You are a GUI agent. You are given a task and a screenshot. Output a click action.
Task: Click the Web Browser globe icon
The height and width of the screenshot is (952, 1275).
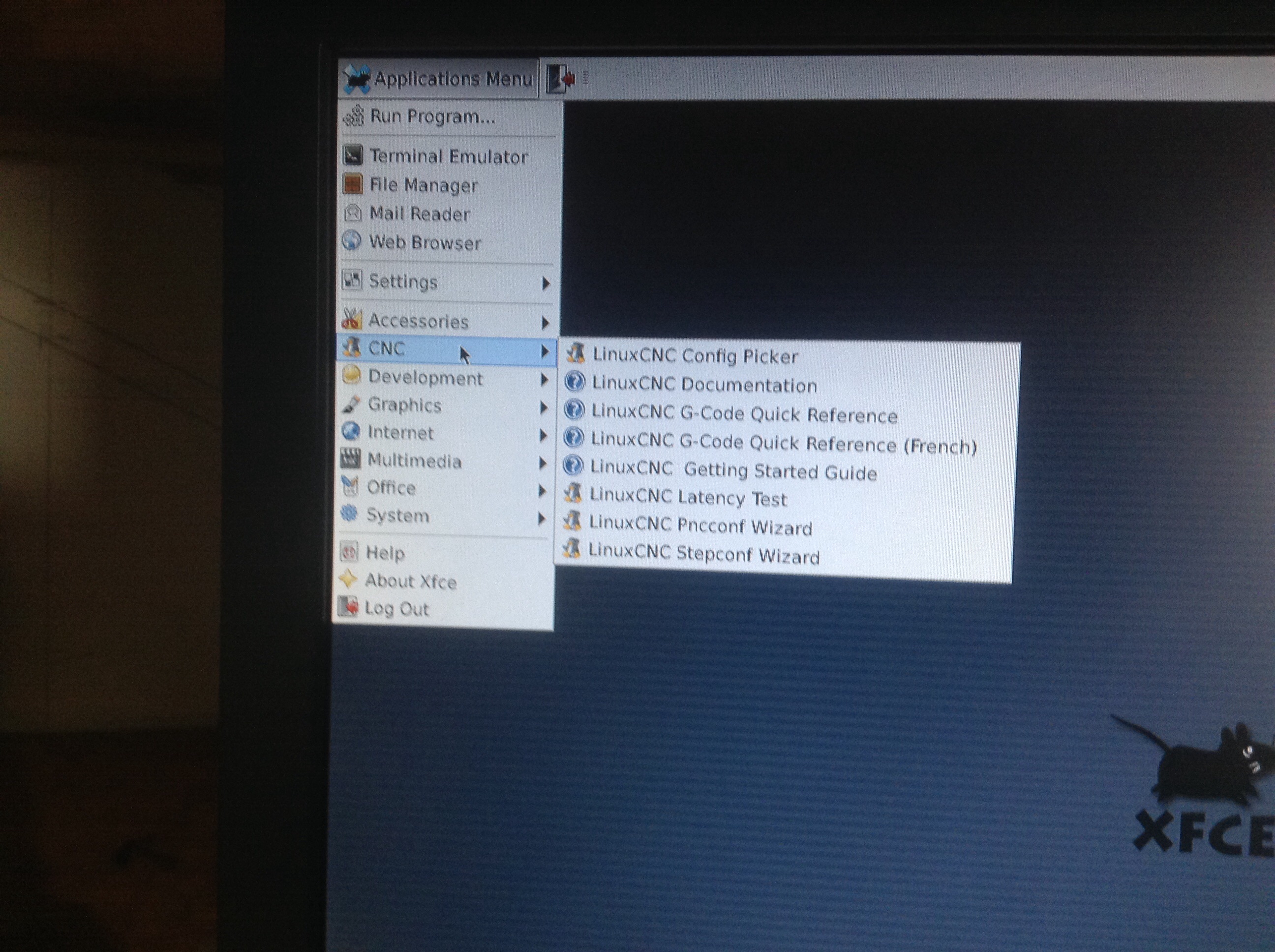coord(352,240)
